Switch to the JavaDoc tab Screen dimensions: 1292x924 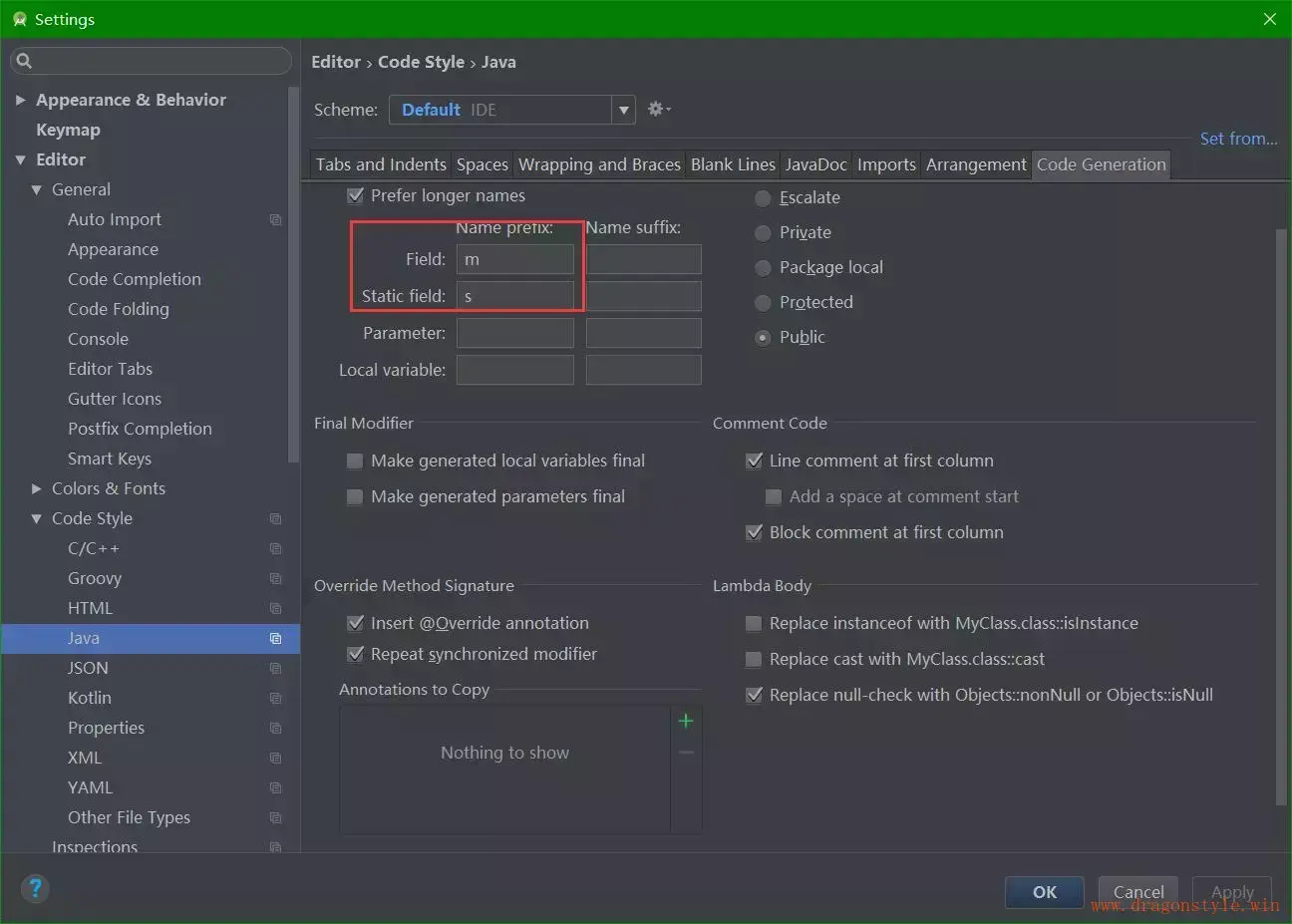pos(815,164)
